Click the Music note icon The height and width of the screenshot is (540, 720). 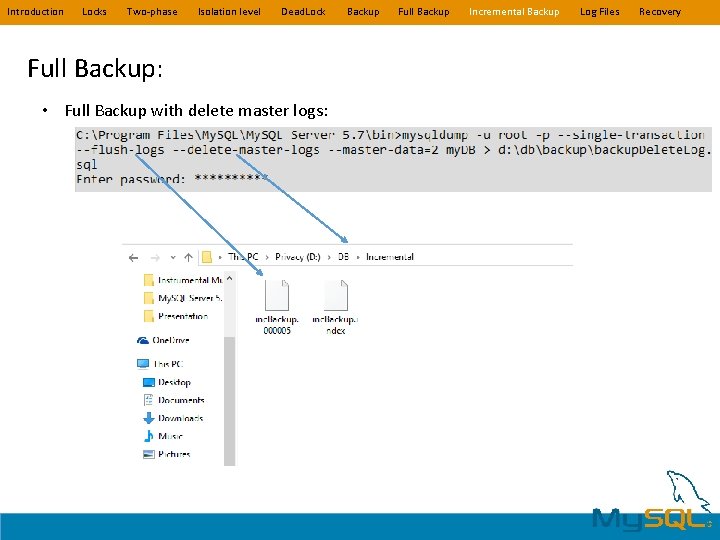(x=148, y=436)
